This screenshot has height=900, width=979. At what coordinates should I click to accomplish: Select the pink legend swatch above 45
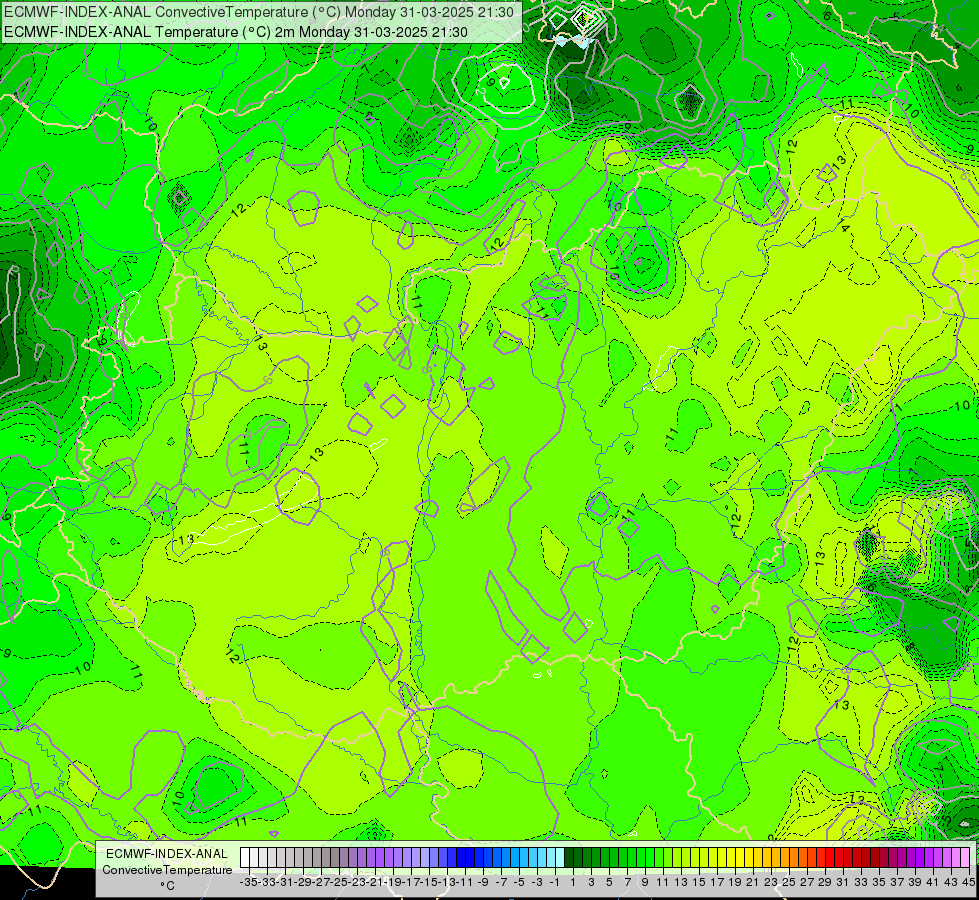[x=965, y=858]
